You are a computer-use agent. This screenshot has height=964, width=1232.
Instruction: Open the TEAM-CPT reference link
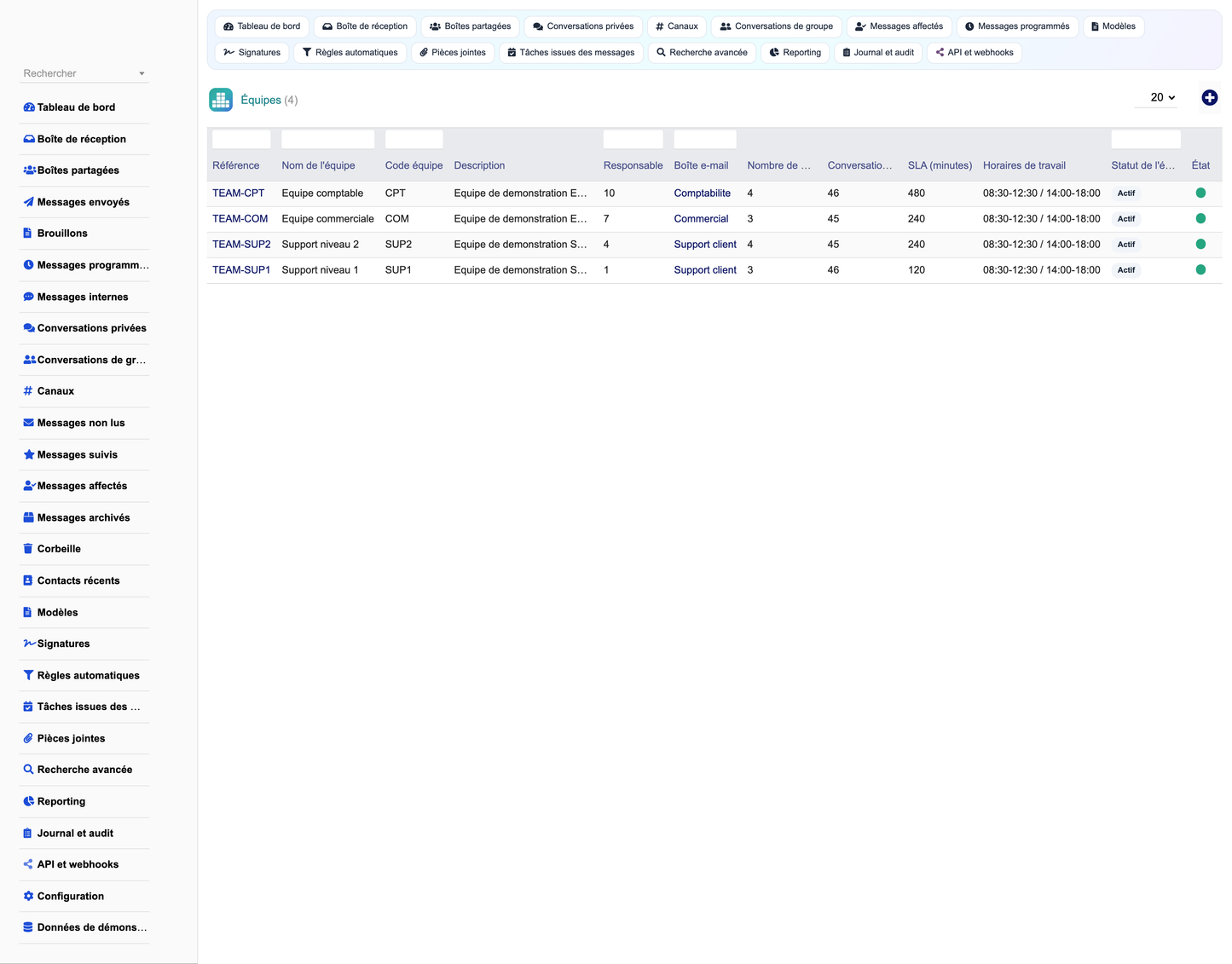(239, 193)
